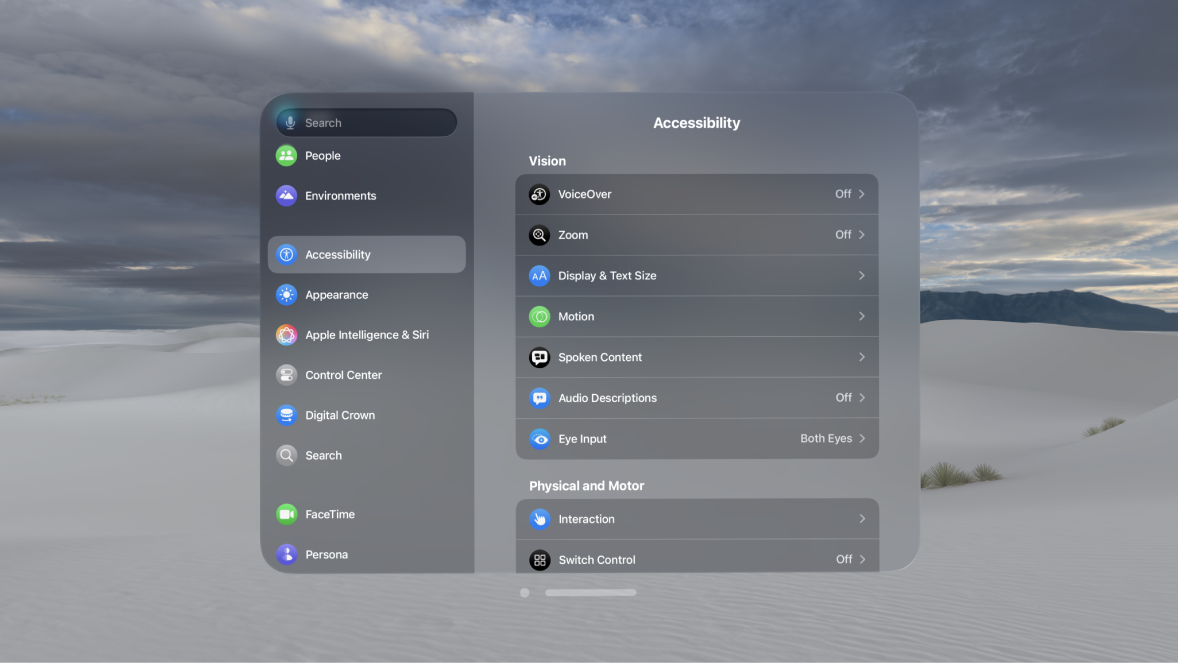The width and height of the screenshot is (1178, 666).
Task: Click the blue Accessibility sidebar icon
Action: click(x=286, y=255)
